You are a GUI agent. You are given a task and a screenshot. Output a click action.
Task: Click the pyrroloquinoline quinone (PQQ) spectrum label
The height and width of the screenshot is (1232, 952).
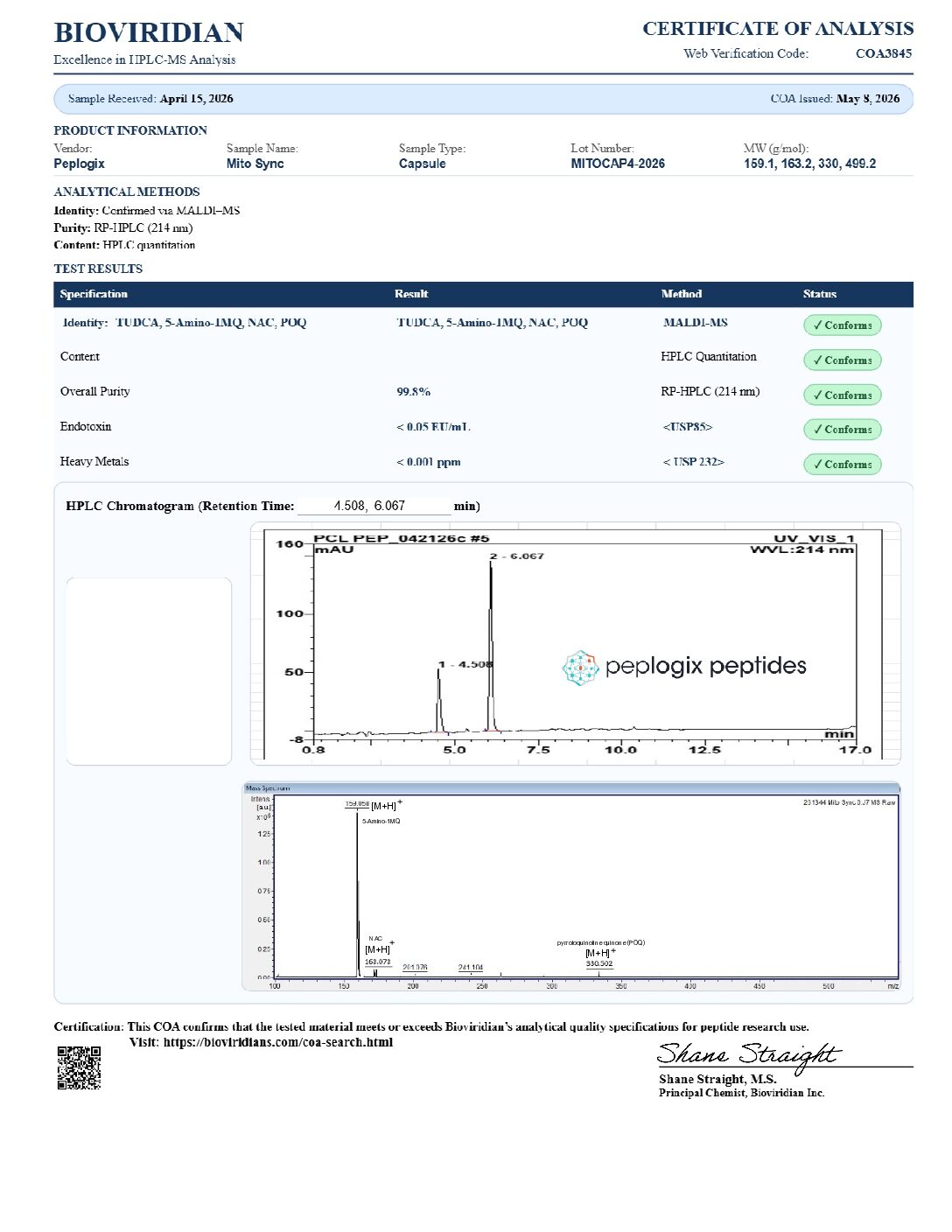tap(600, 943)
